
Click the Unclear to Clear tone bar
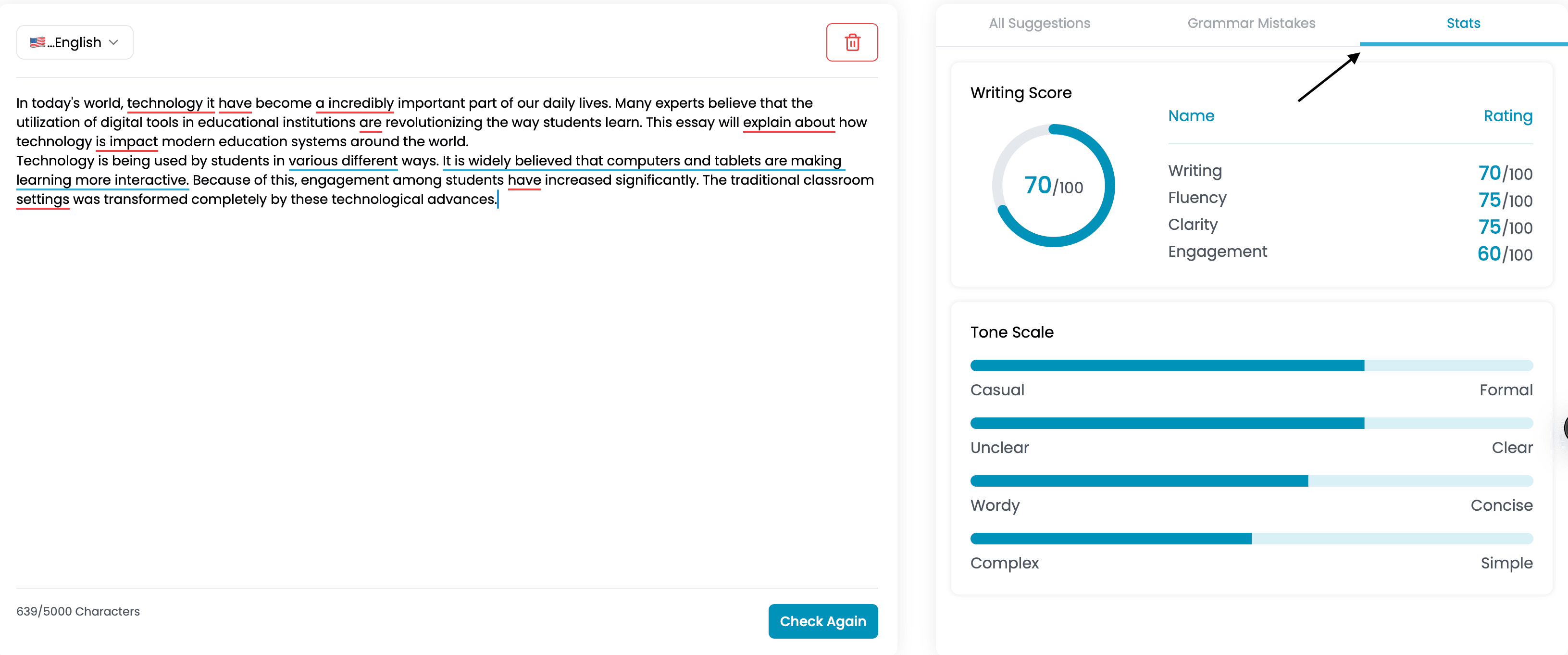tap(1252, 423)
